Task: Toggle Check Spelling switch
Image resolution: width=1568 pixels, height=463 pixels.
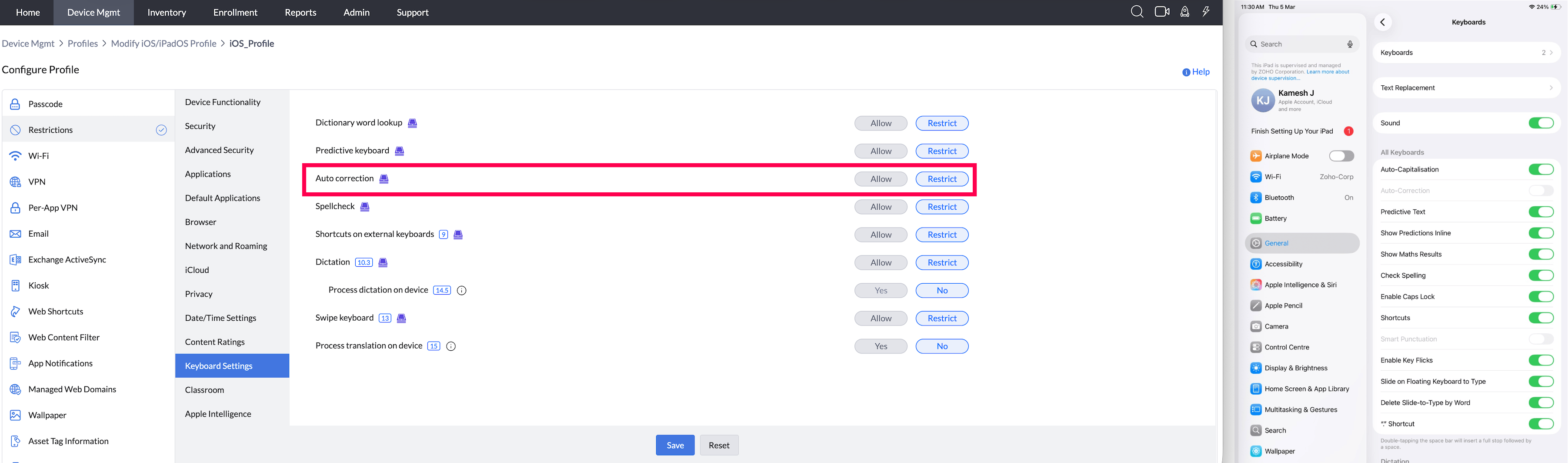Action: 1541,275
